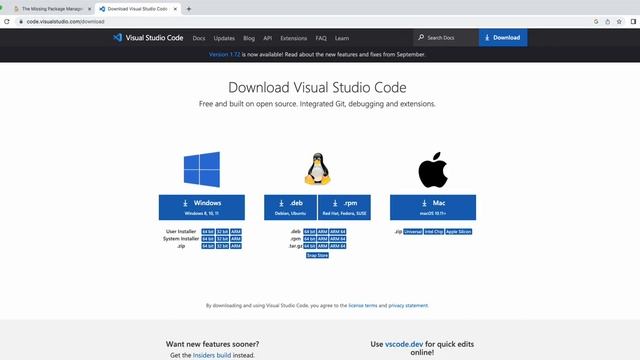Open the privacy statement link
Viewport: 640px width, 360px height.
[x=408, y=305]
